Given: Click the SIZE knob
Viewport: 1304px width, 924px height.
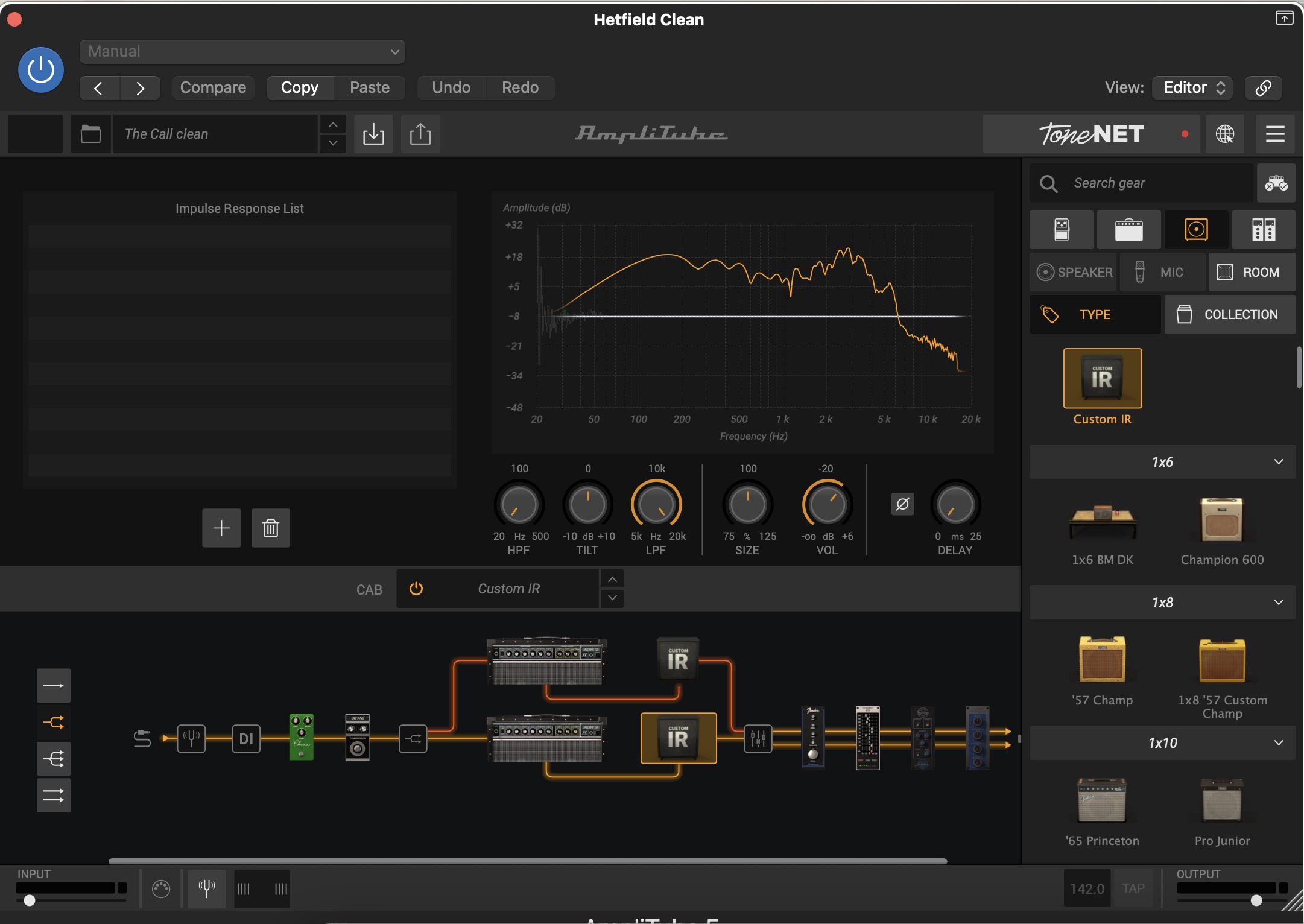Looking at the screenshot, I should point(748,505).
